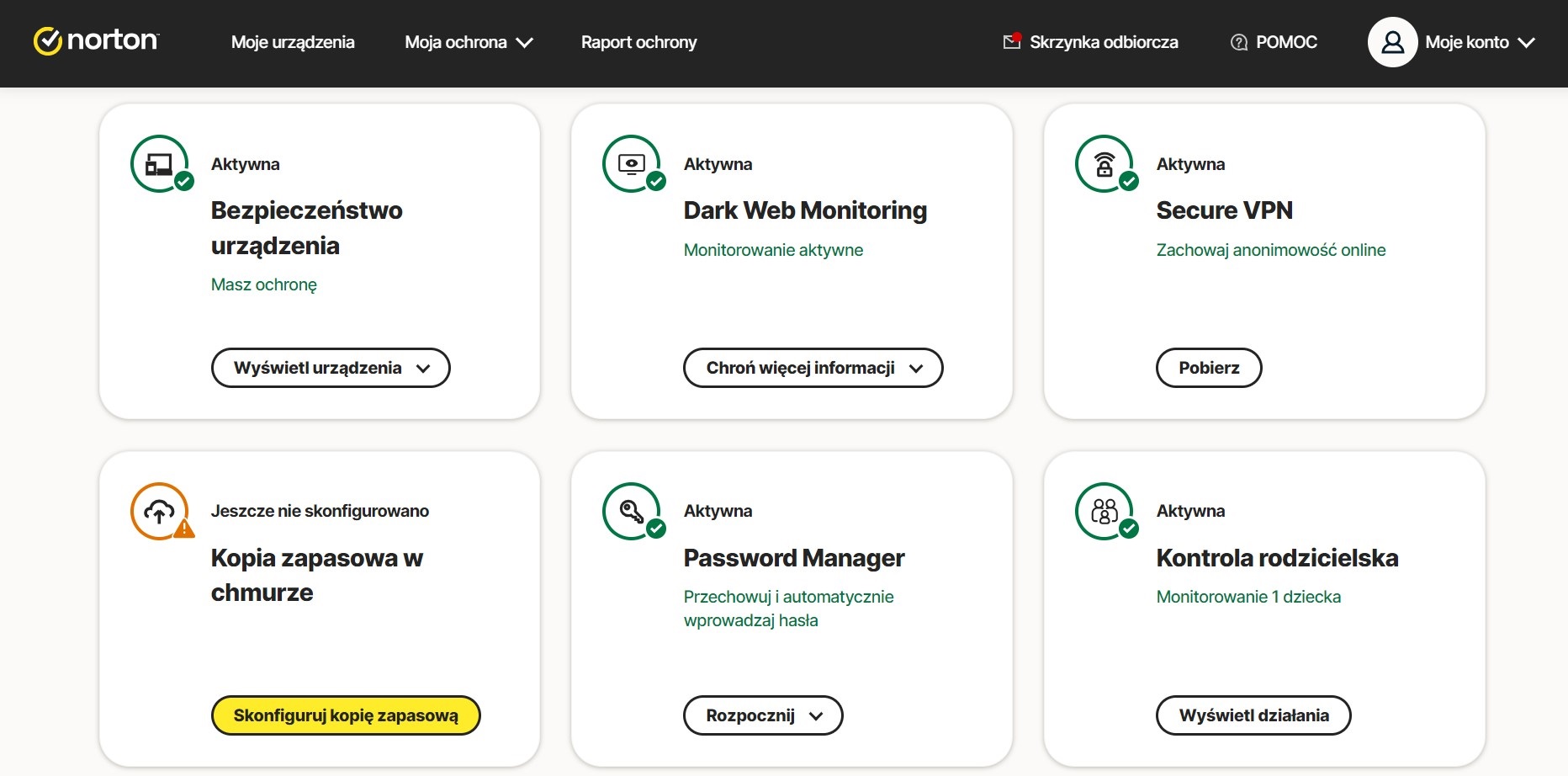Viewport: 1568px width, 776px height.
Task: Click the Norton logo in the header
Action: [96, 41]
